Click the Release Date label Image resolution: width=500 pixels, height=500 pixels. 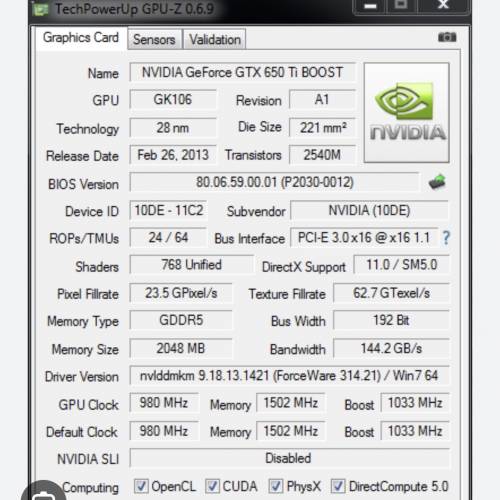82,156
